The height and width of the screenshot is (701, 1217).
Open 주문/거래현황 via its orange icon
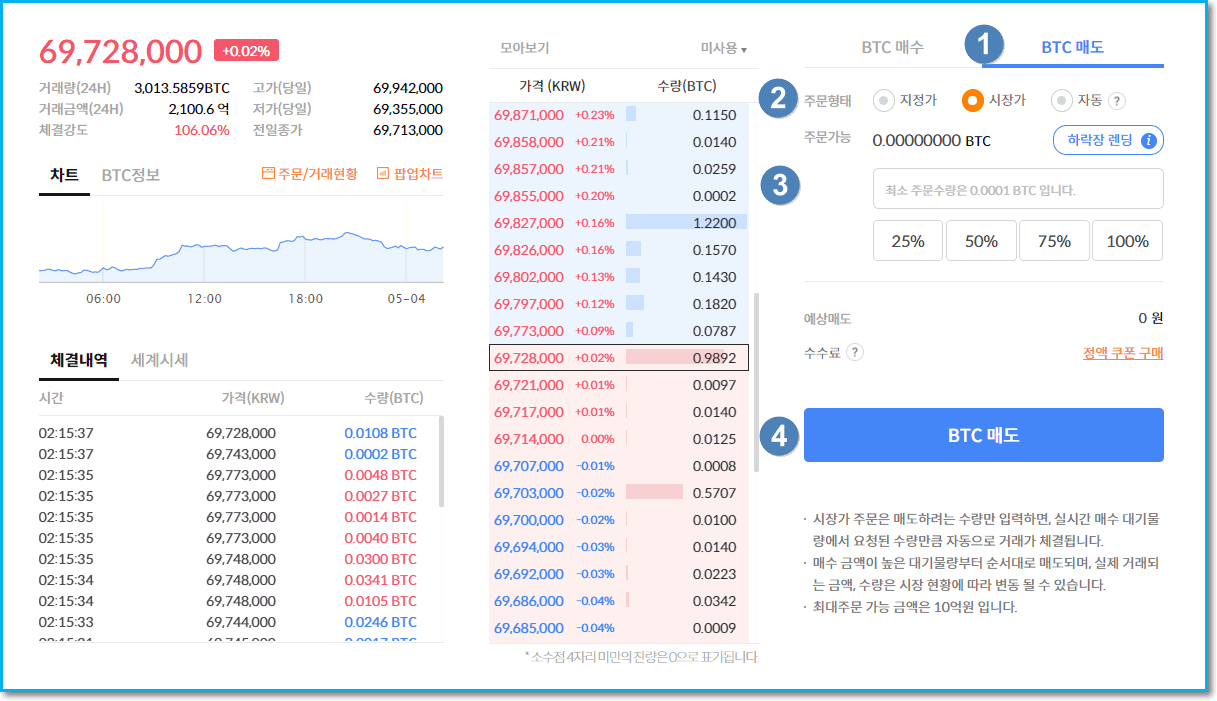[268, 174]
